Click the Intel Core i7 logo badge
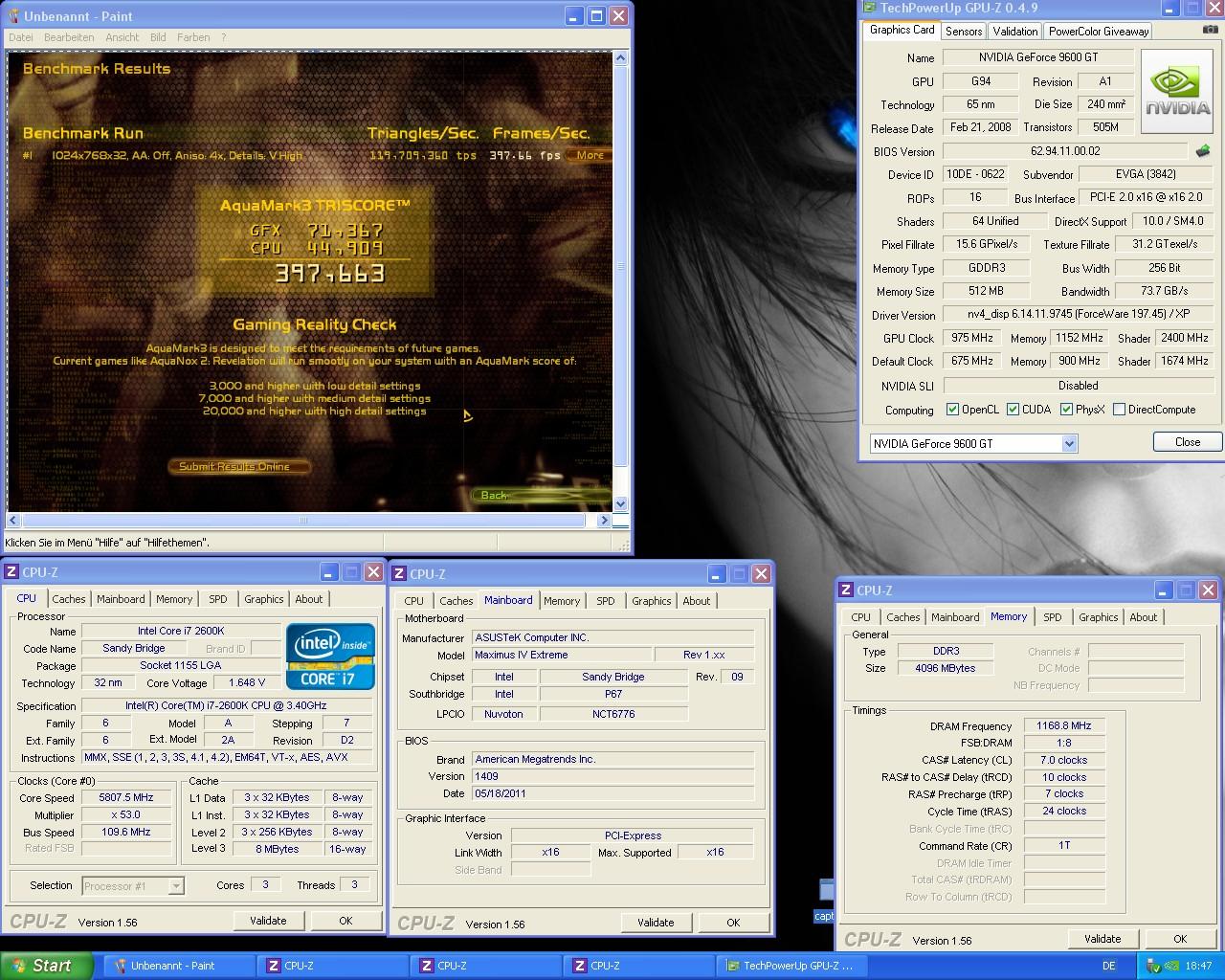The image size is (1225, 980). [x=330, y=657]
